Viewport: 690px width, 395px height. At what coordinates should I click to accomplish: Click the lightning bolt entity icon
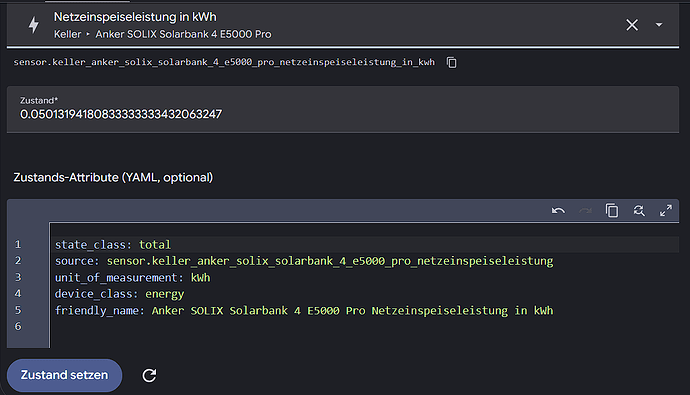(33, 25)
